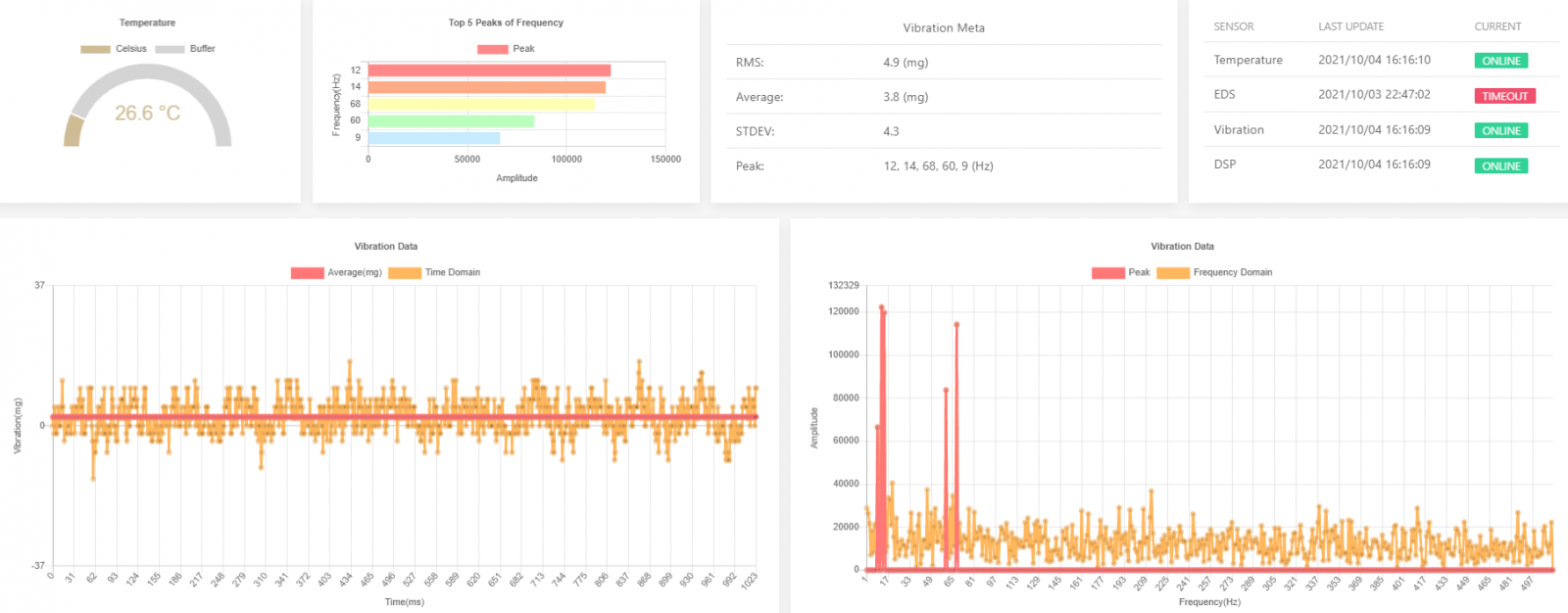Click the 26.6 °C temperature gauge reading
The width and height of the screenshot is (1568, 613).
[147, 114]
